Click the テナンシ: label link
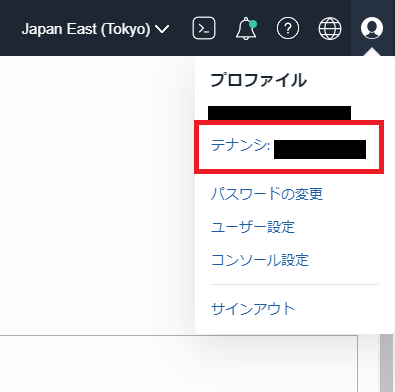This screenshot has width=395, height=392. tap(240, 146)
